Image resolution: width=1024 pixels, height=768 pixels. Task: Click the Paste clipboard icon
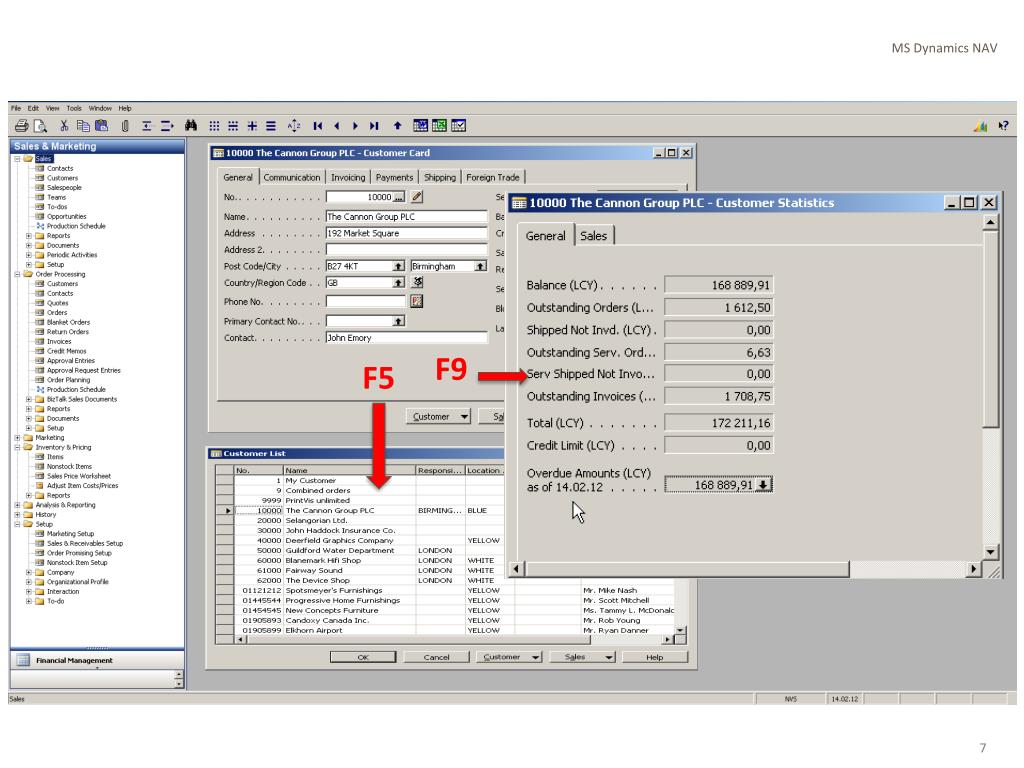coord(101,126)
